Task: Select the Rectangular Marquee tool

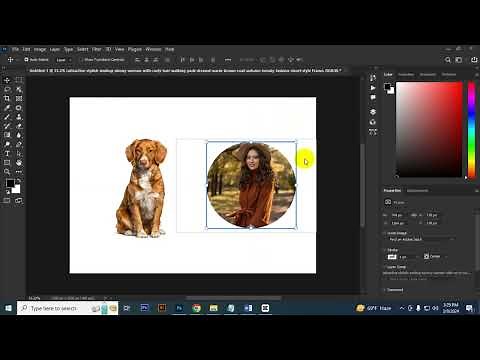Action: coord(19,80)
